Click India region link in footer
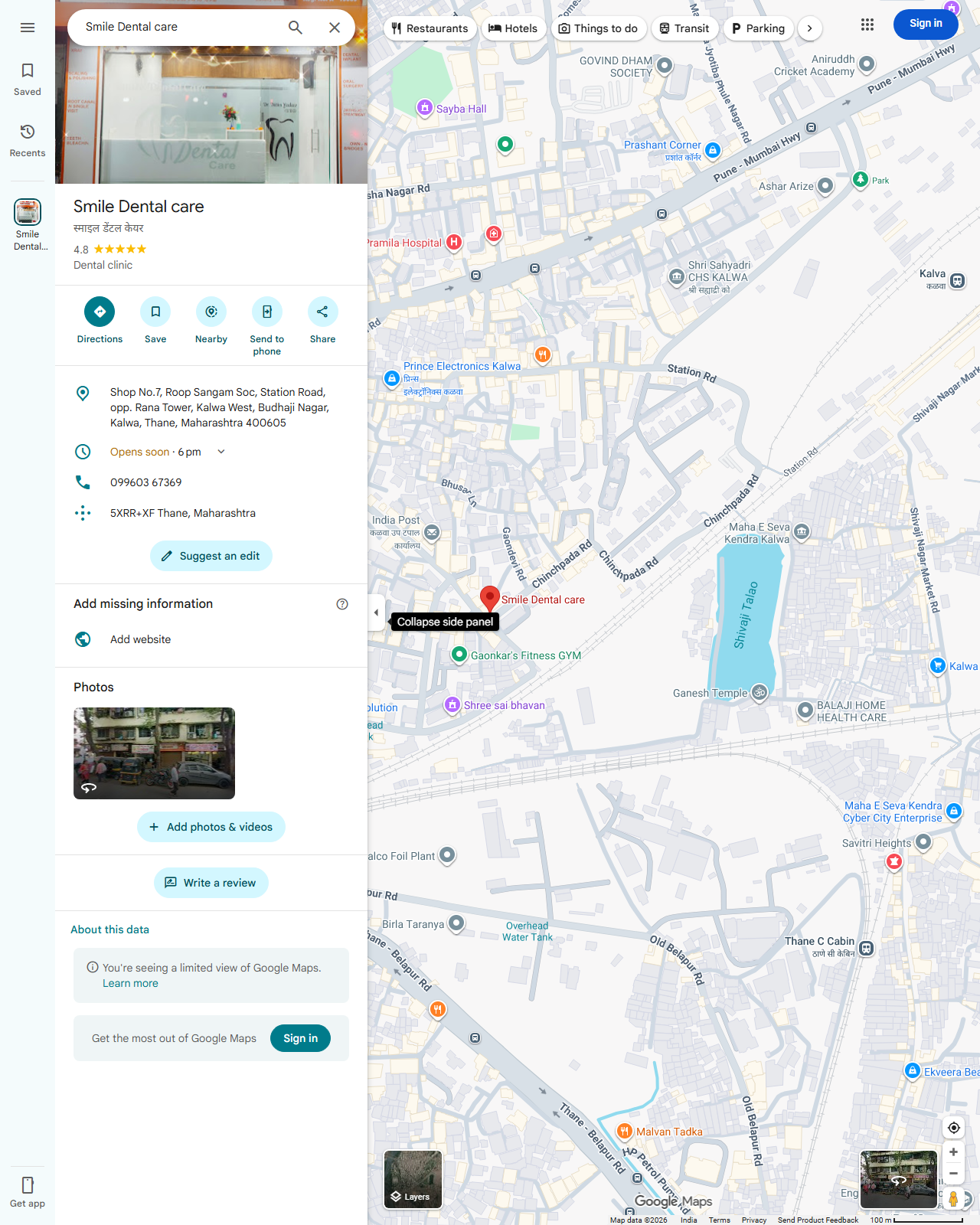 click(x=689, y=1220)
